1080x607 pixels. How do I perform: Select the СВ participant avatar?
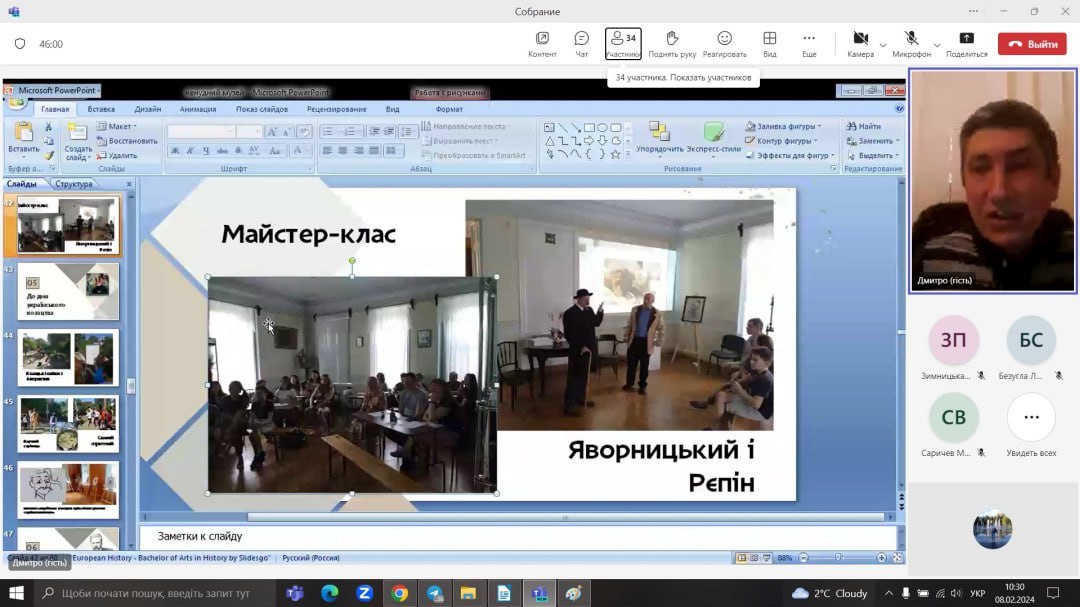[953, 418]
